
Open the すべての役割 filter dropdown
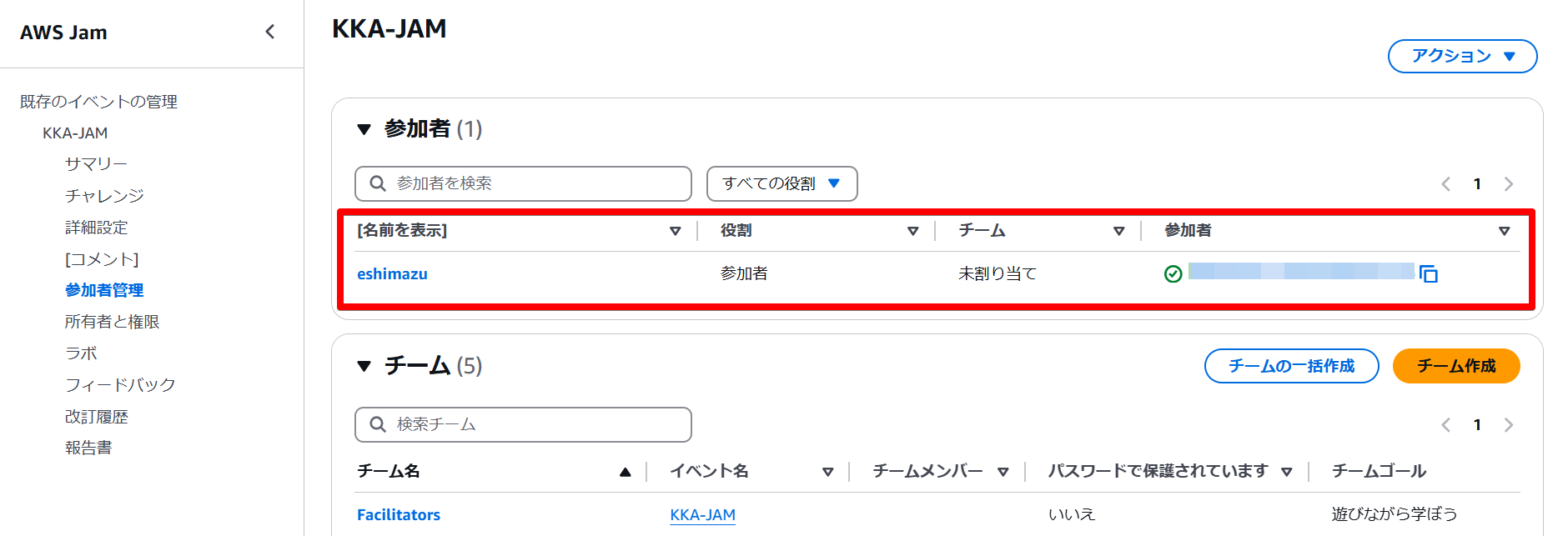coord(781,184)
